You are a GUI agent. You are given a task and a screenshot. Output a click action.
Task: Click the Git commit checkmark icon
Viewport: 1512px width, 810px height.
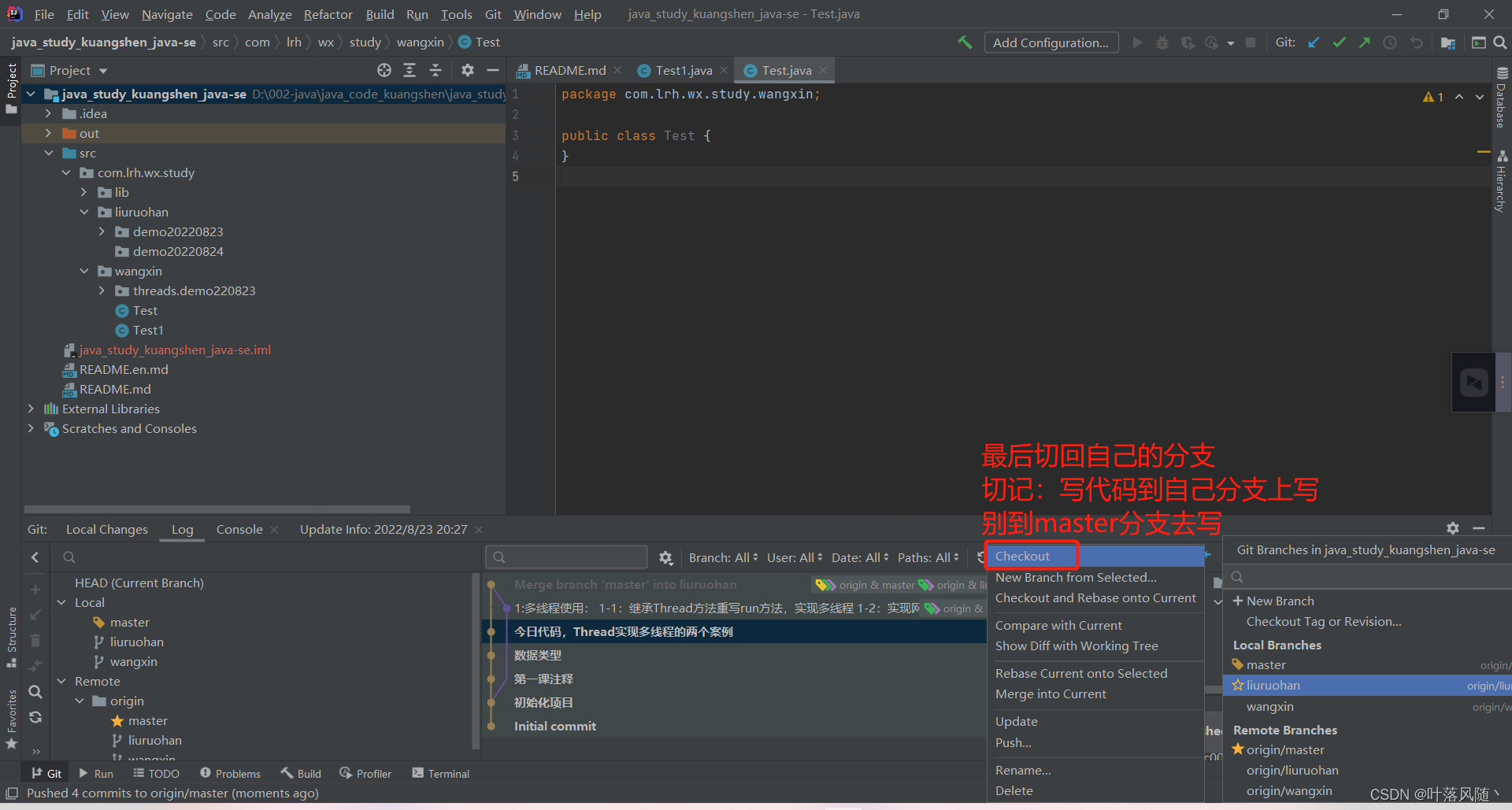pos(1339,43)
